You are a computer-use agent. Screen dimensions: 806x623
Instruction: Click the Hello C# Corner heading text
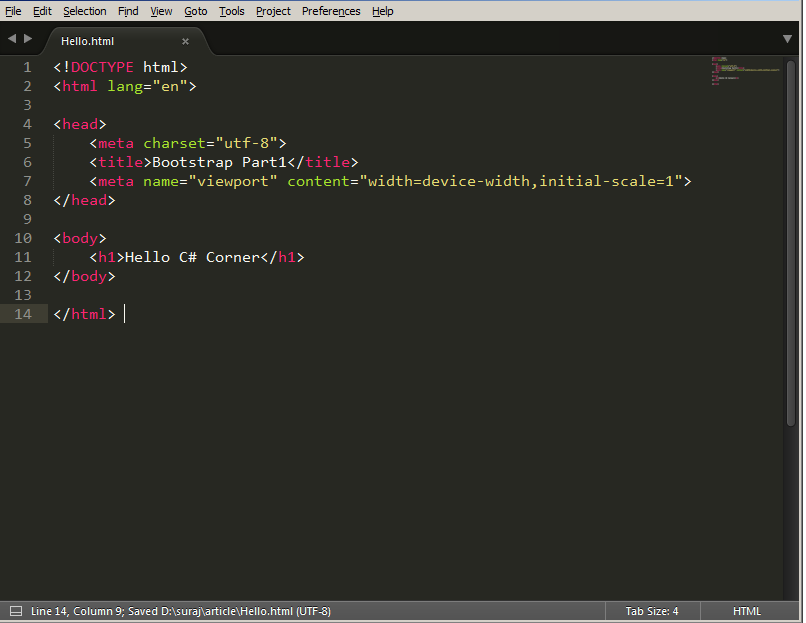(x=192, y=258)
